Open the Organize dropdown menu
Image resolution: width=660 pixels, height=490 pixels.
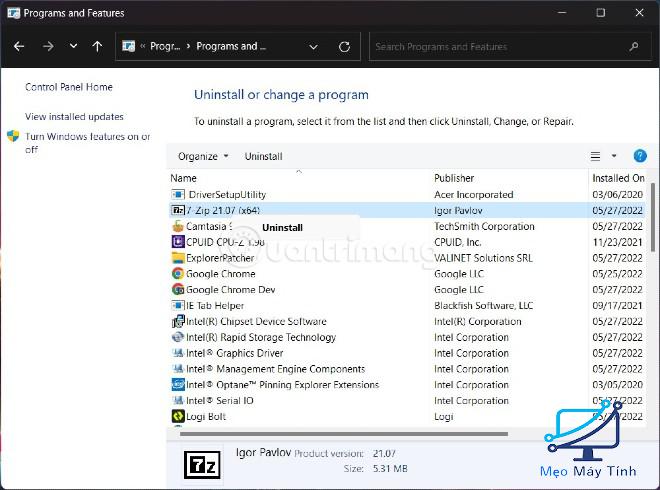click(203, 157)
